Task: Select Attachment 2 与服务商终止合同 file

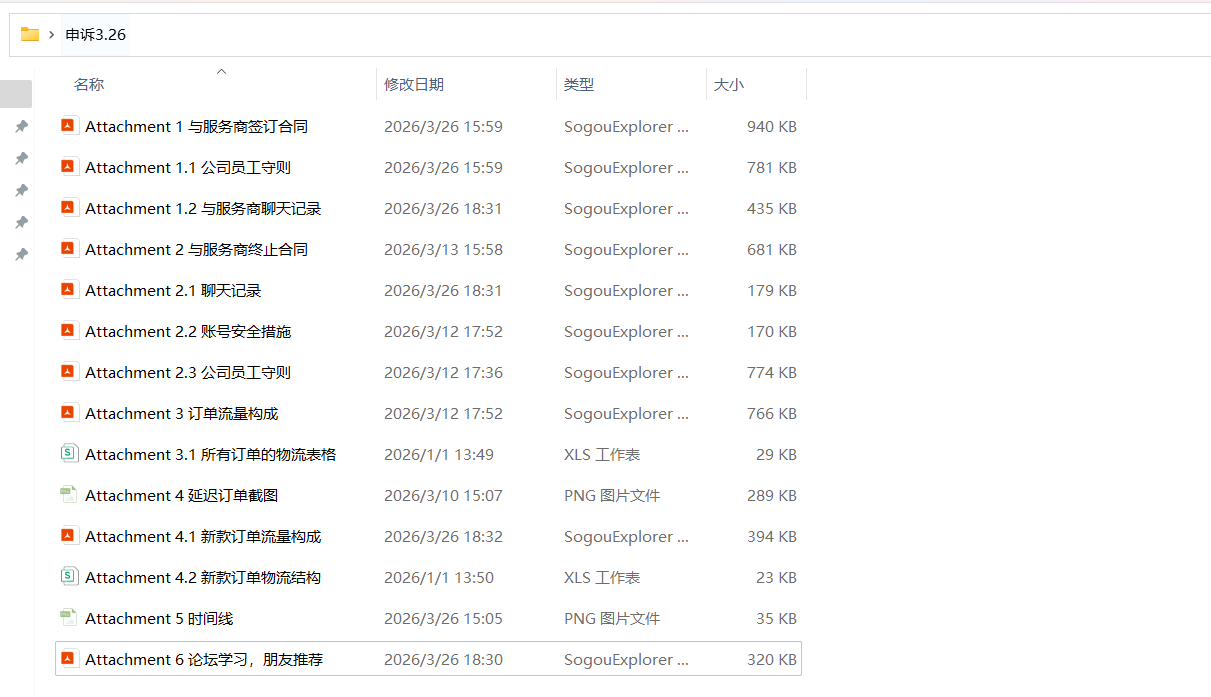Action: pos(196,250)
